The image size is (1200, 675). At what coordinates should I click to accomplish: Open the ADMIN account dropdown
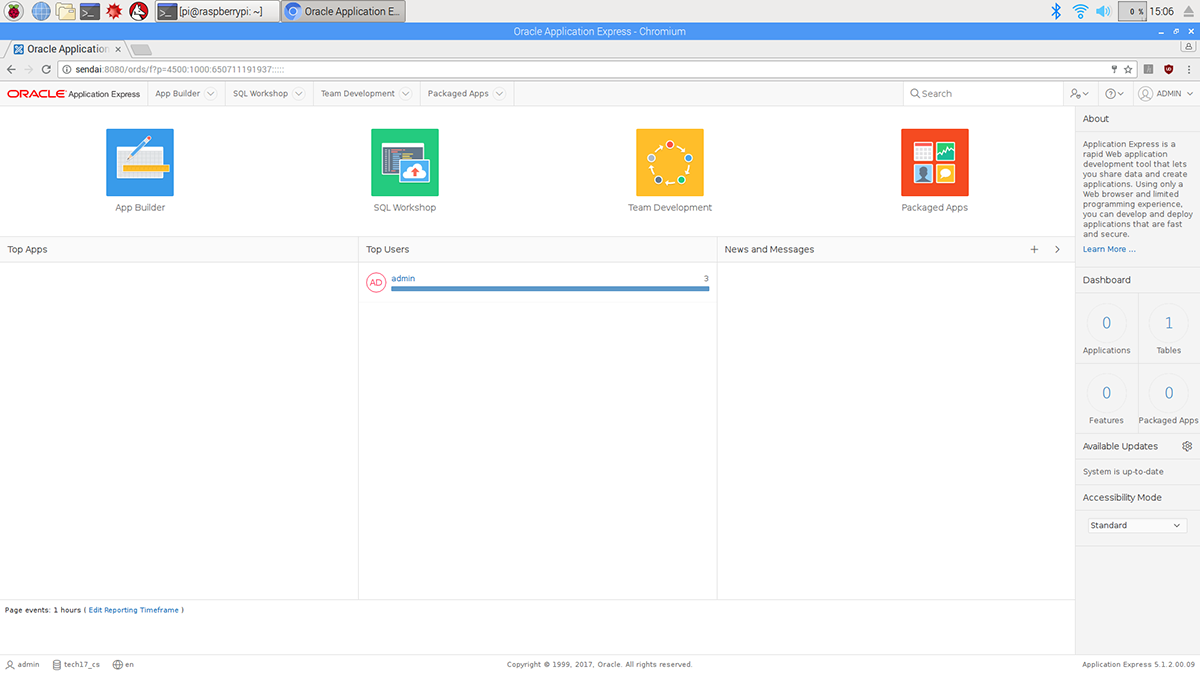[1165, 93]
